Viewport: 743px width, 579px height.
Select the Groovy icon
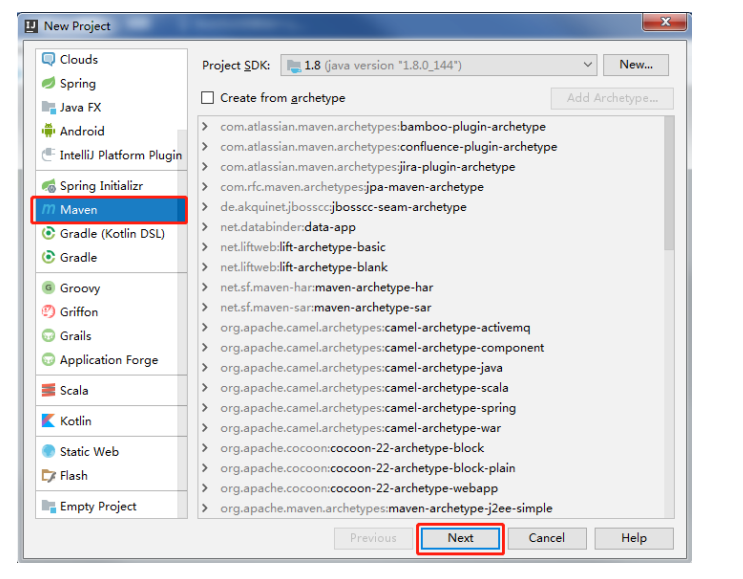coord(48,288)
